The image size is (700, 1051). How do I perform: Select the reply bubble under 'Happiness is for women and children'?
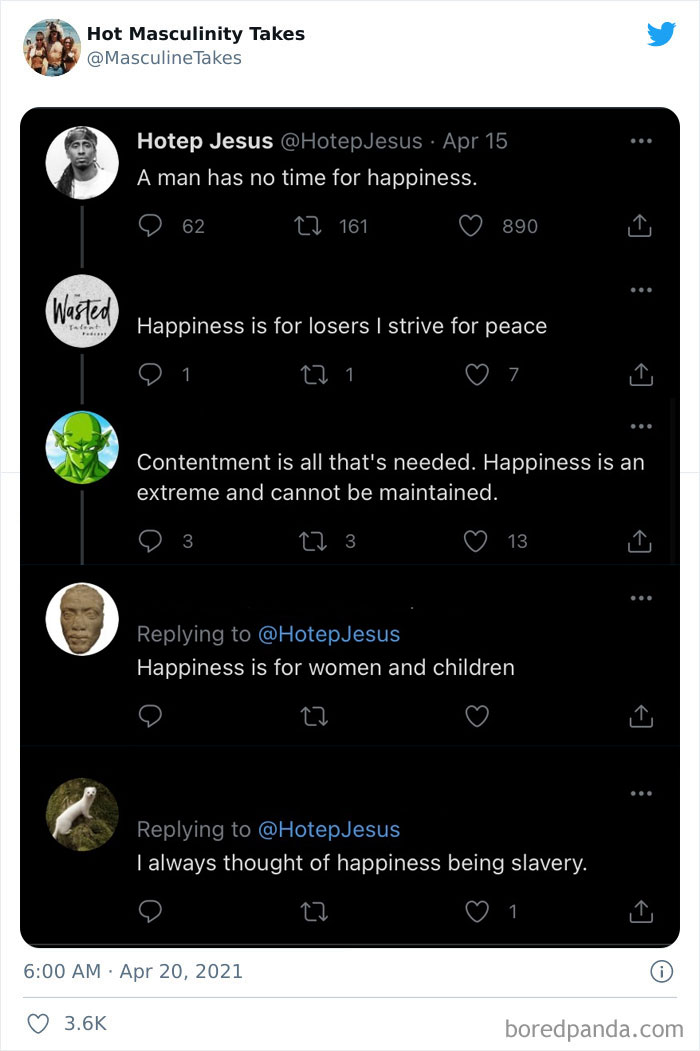point(150,716)
